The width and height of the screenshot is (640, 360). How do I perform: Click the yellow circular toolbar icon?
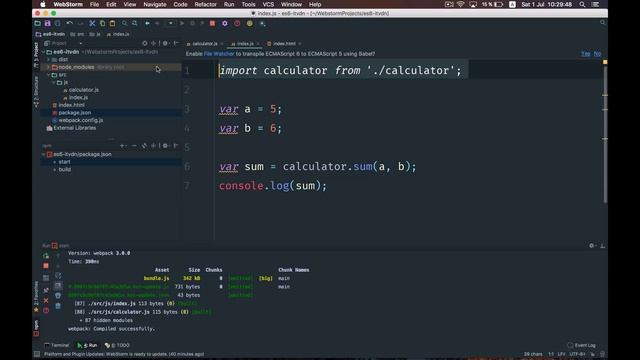[249, 24]
